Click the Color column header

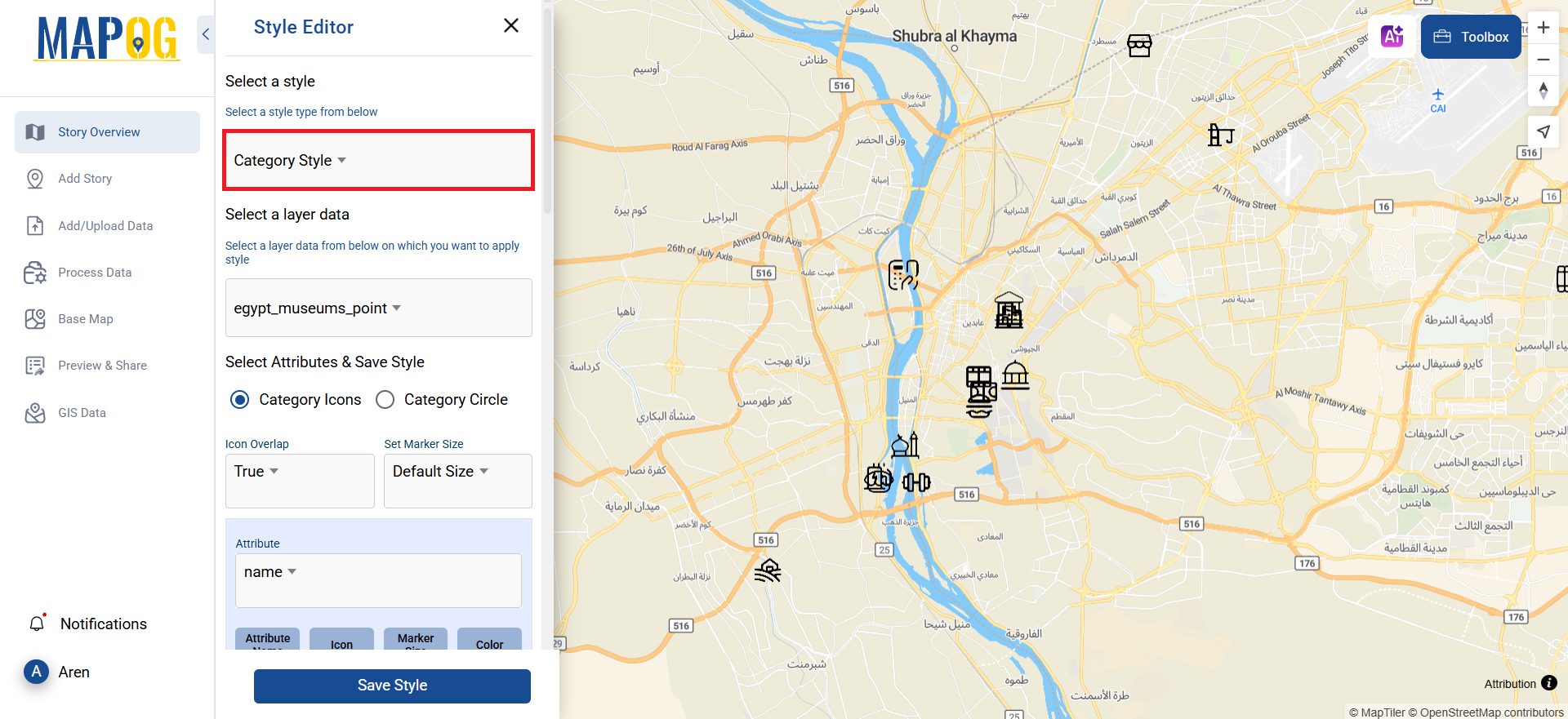(489, 639)
